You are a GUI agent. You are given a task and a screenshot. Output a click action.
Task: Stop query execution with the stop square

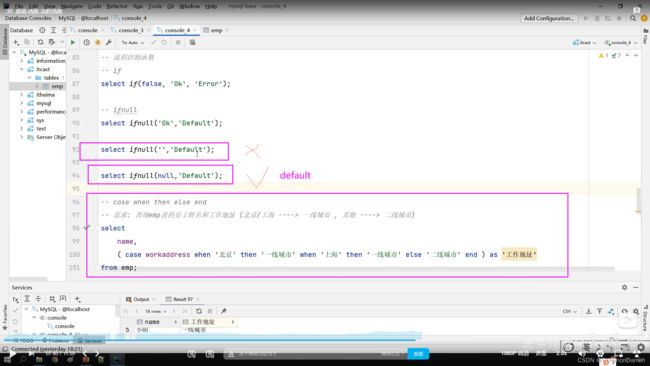178,42
